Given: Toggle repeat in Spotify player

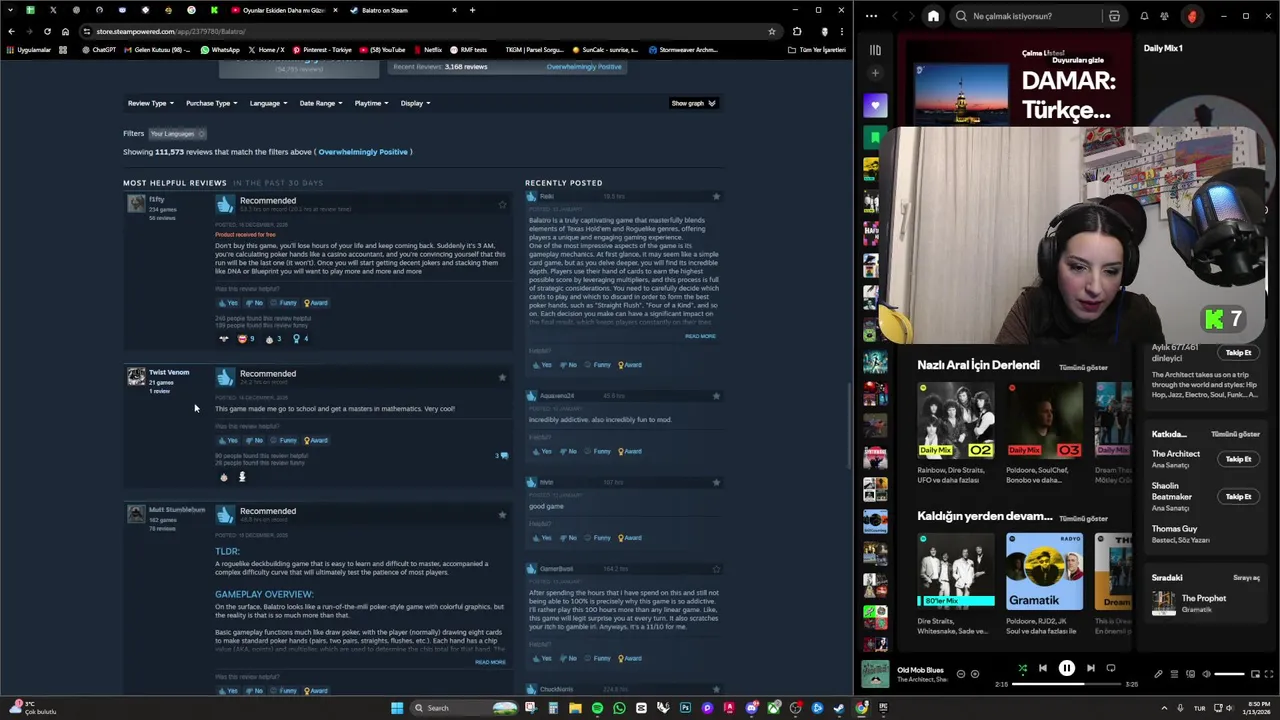Looking at the screenshot, I should 1110,668.
